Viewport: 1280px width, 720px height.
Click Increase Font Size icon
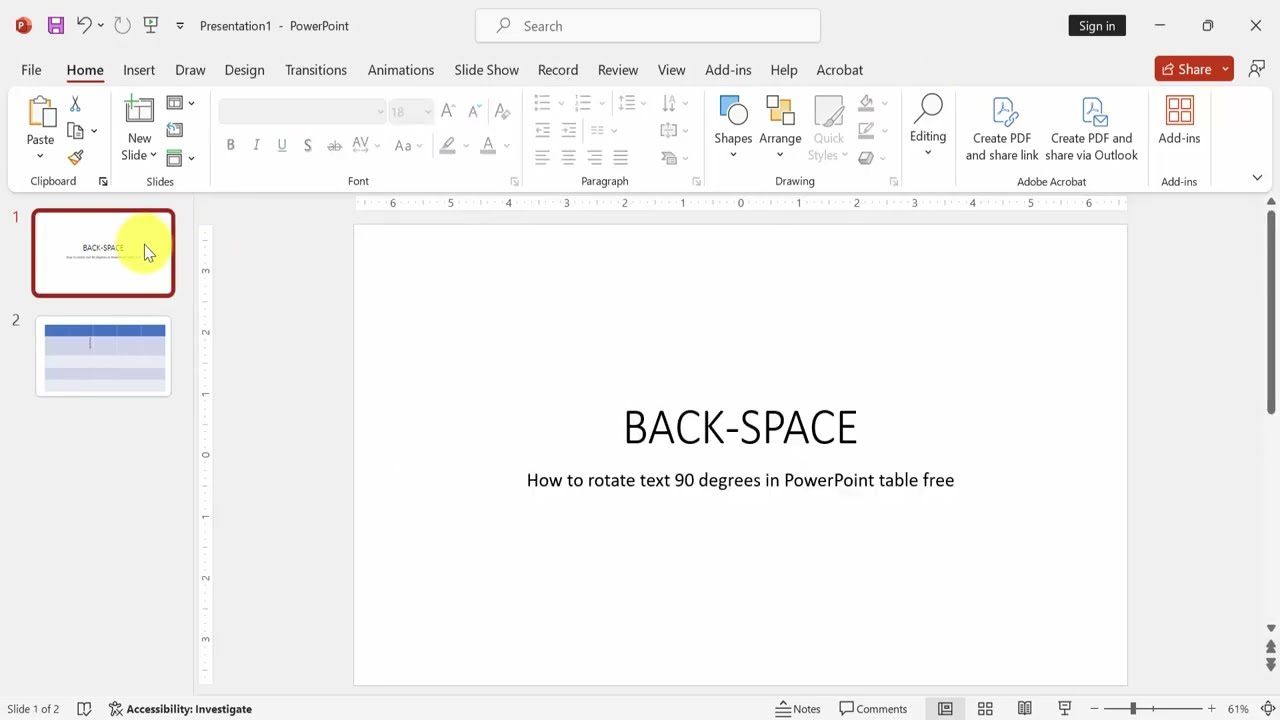[x=448, y=111]
